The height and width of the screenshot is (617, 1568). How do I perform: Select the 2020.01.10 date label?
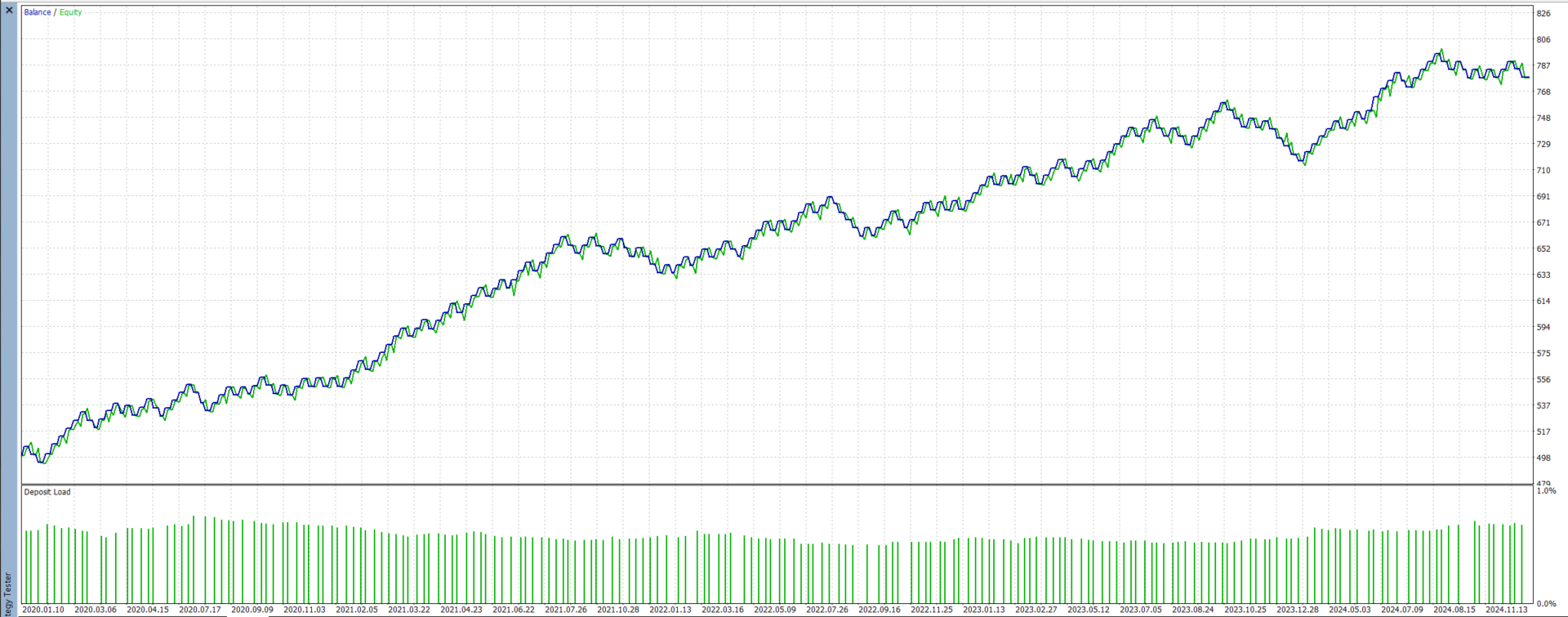tap(43, 610)
